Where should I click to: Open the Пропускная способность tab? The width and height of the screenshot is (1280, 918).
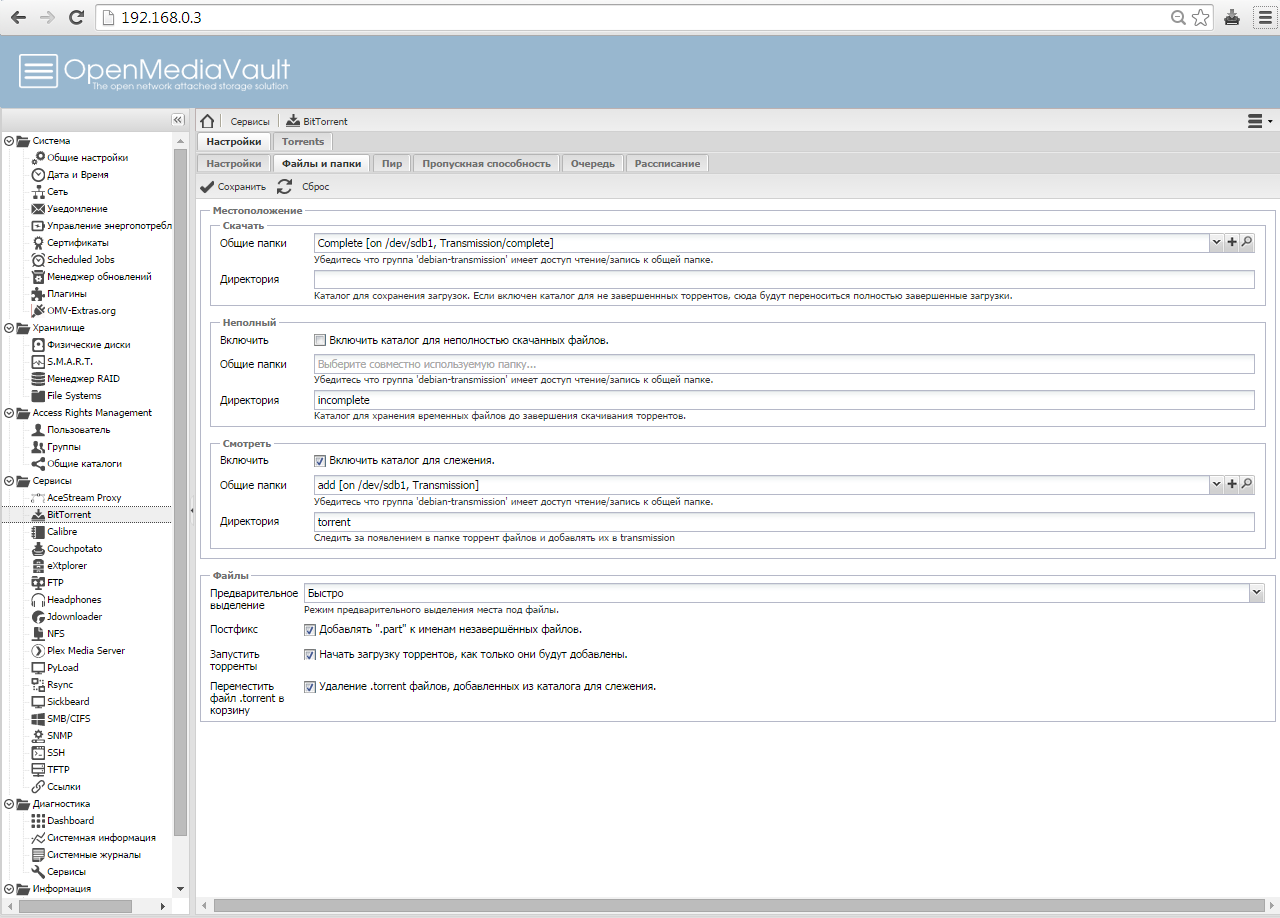[x=486, y=163]
